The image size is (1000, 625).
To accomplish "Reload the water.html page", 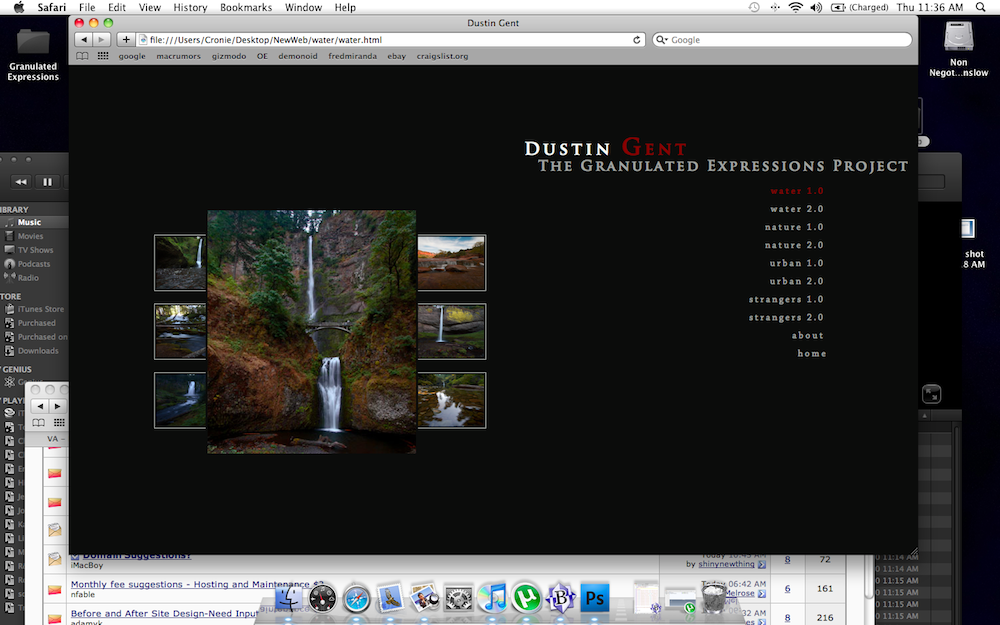I will 636,40.
